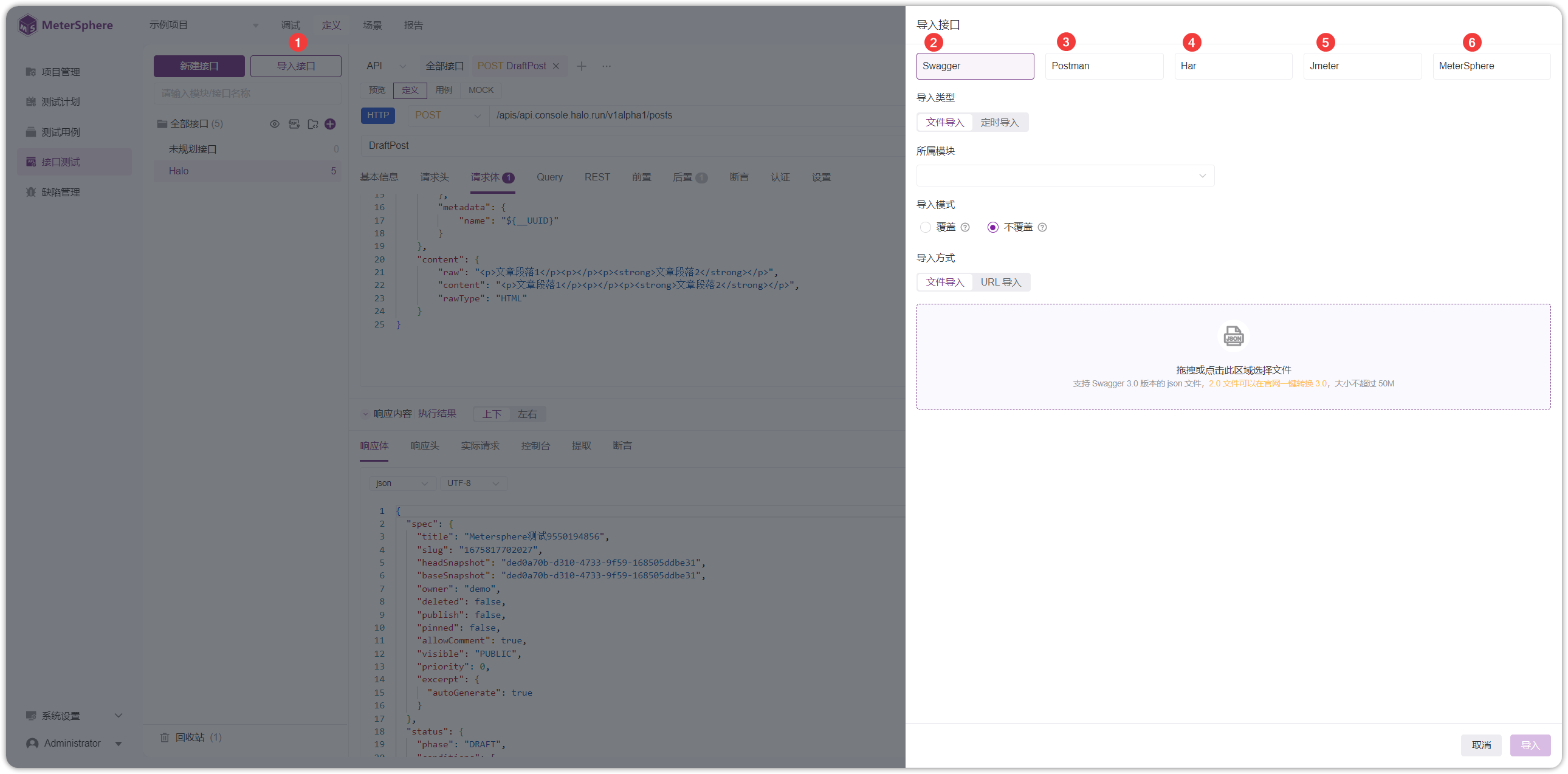
Task: Click the add module plus icon beside 全部接口
Action: click(331, 124)
